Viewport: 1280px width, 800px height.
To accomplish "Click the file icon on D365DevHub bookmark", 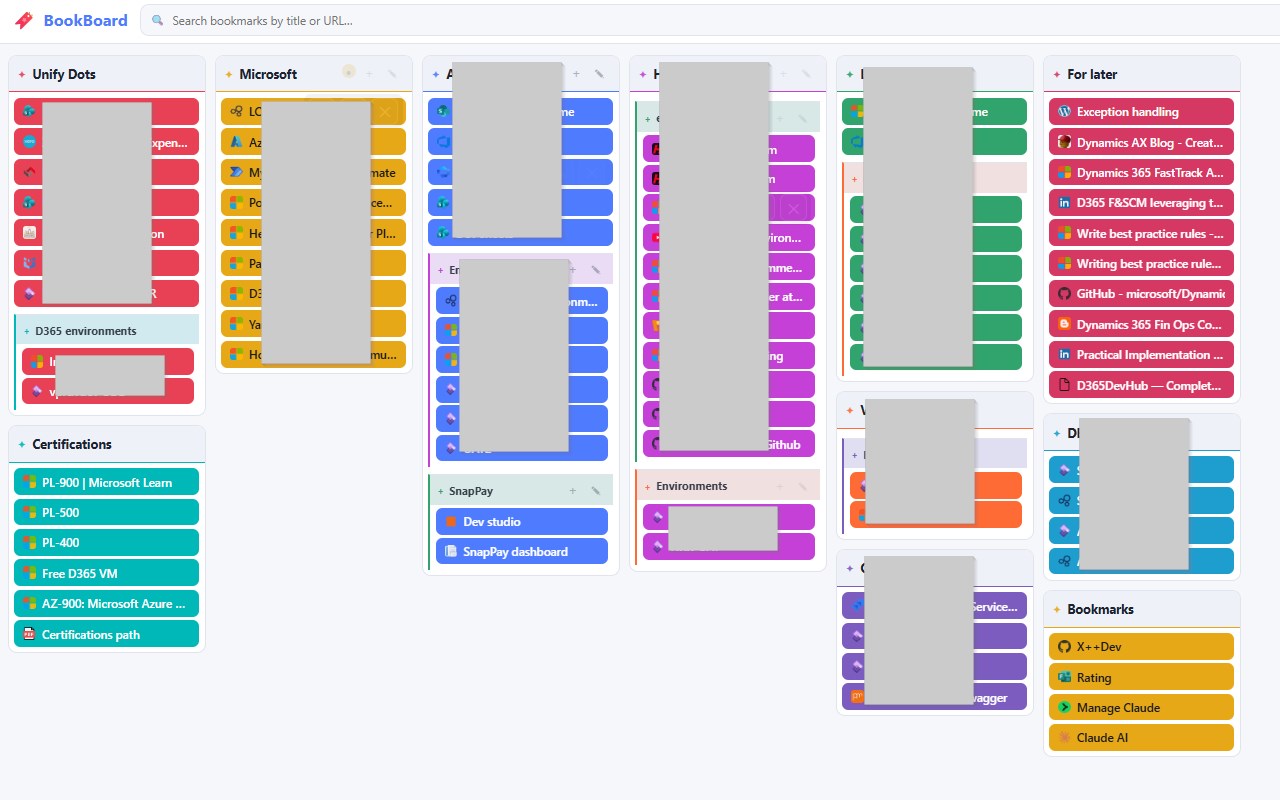I will [1064, 385].
